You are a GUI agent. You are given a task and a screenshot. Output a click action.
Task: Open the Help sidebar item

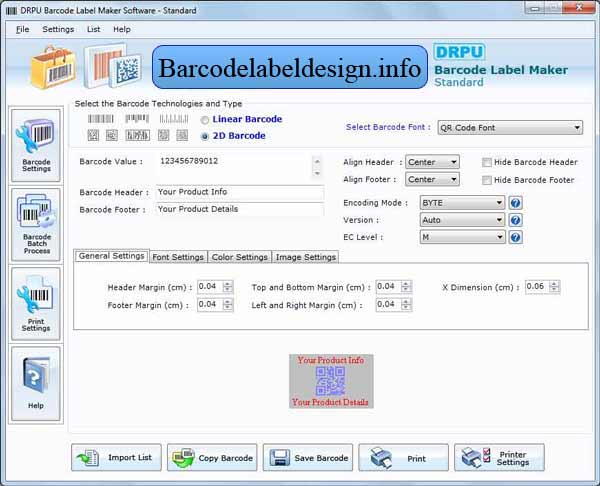tap(36, 384)
